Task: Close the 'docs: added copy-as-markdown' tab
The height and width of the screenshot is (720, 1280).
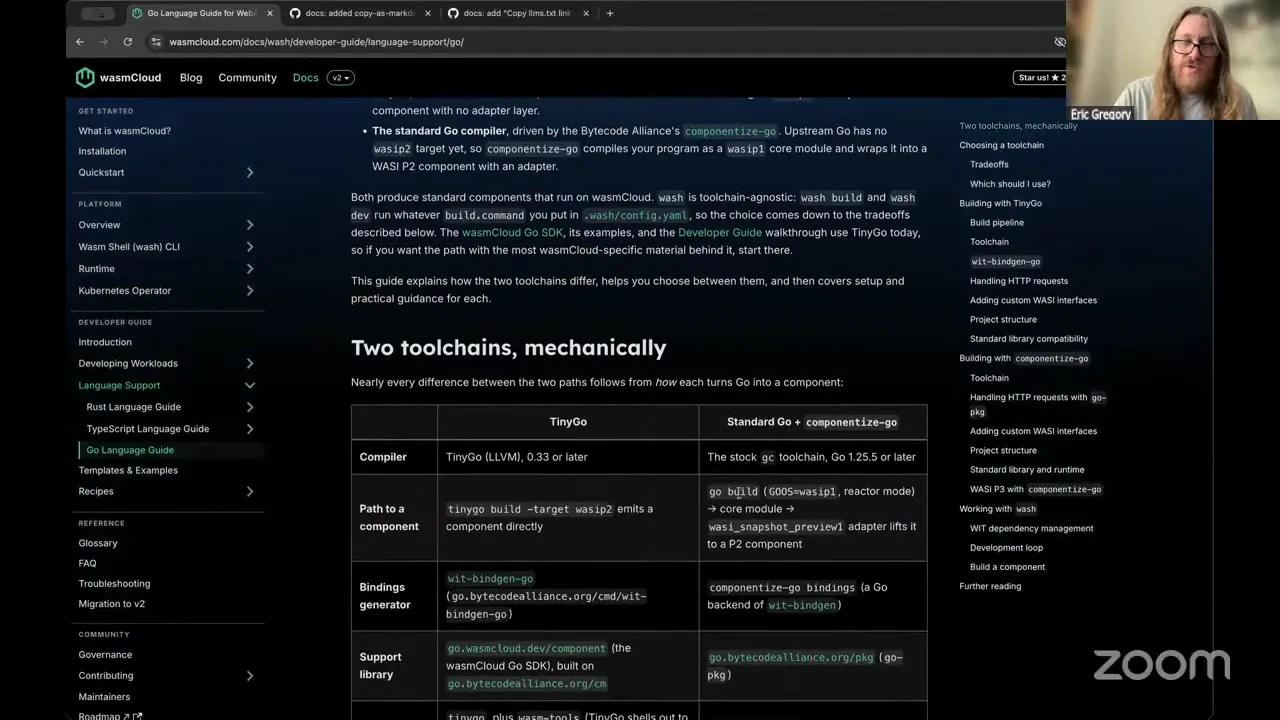Action: click(428, 13)
